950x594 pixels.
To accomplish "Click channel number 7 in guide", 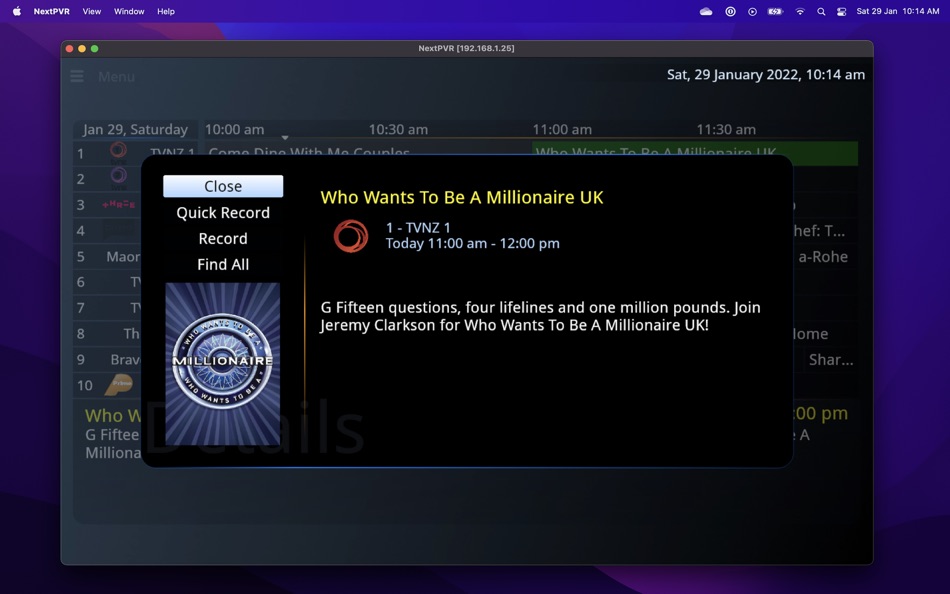I will [81, 308].
